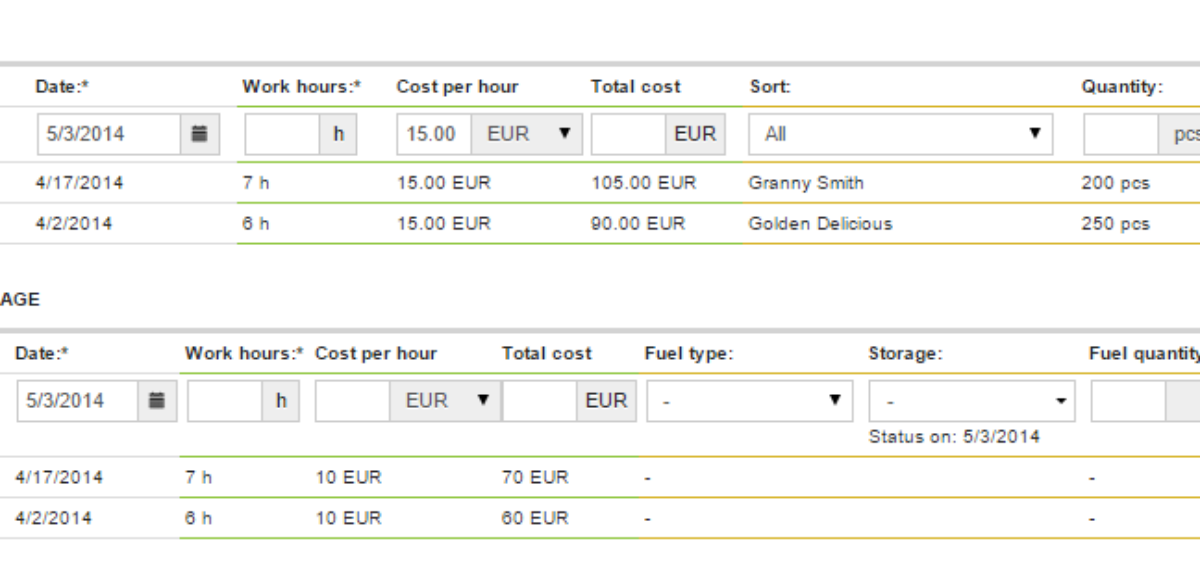Open calendar picker in lower Date field

click(157, 400)
